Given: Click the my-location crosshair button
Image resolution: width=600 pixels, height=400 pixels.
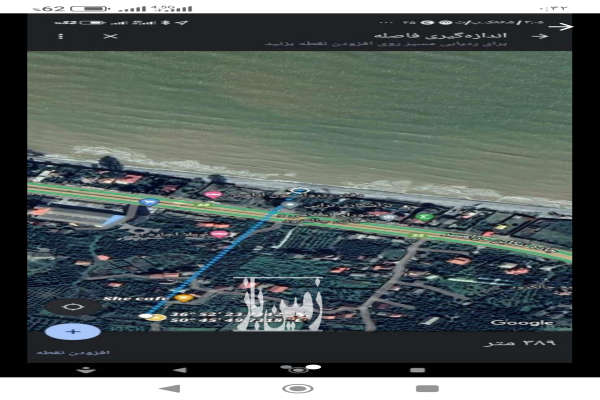Looking at the screenshot, I should pyautogui.click(x=73, y=307).
